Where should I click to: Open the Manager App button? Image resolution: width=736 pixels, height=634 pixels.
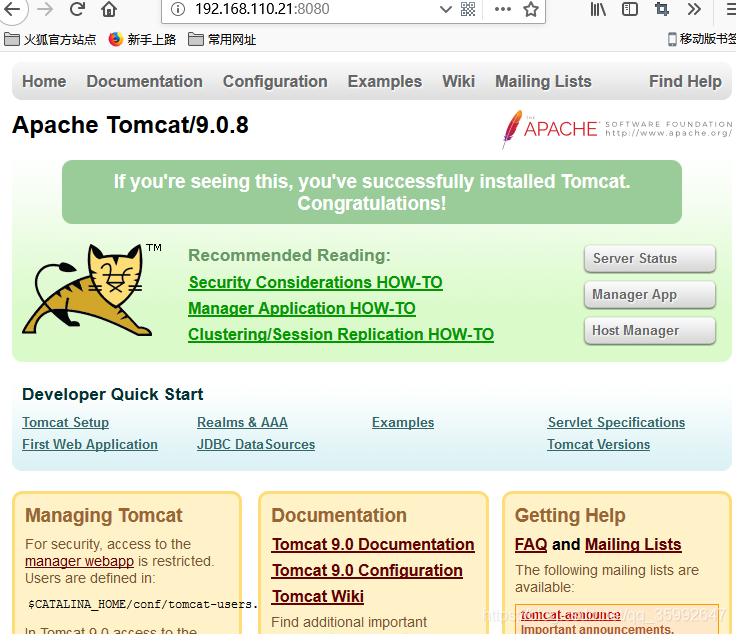point(650,295)
